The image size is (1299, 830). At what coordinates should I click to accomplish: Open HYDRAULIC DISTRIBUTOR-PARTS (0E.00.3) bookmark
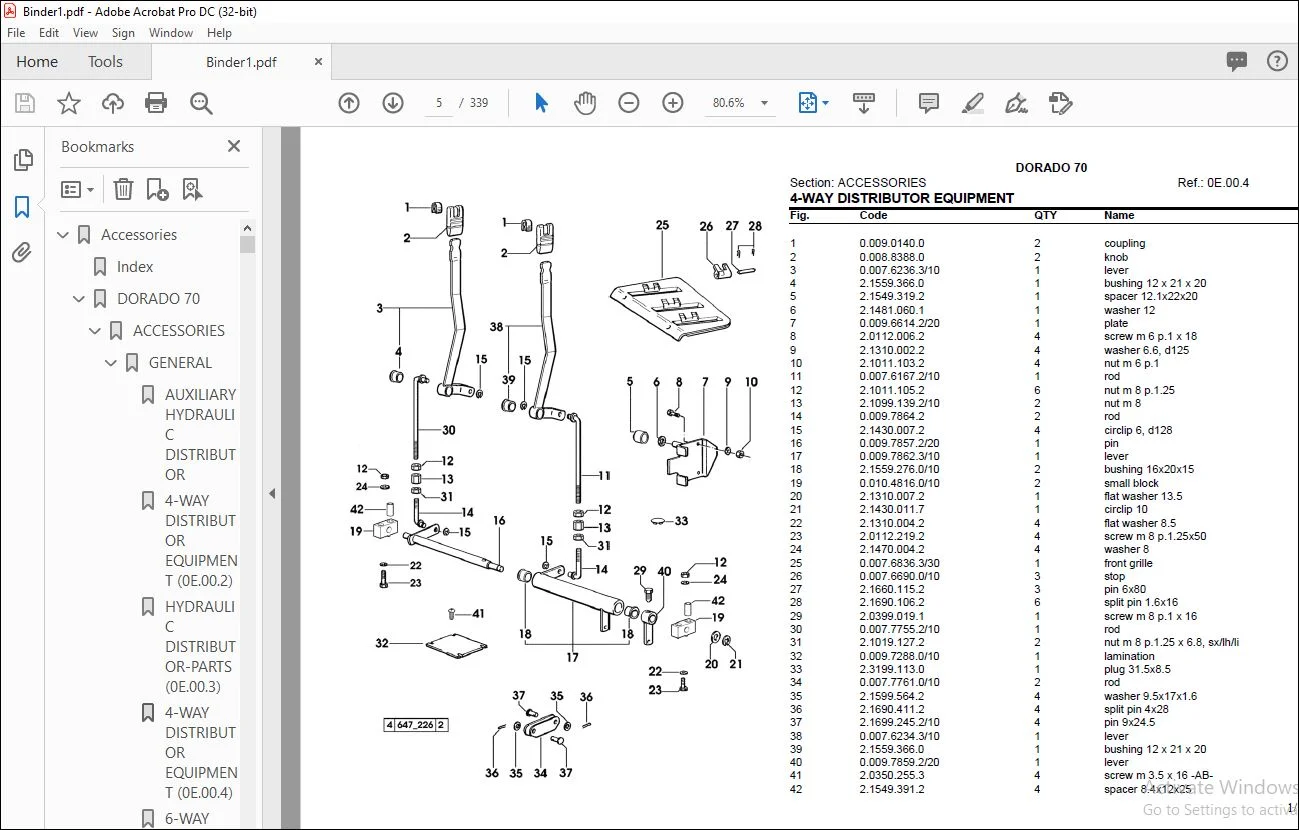201,647
